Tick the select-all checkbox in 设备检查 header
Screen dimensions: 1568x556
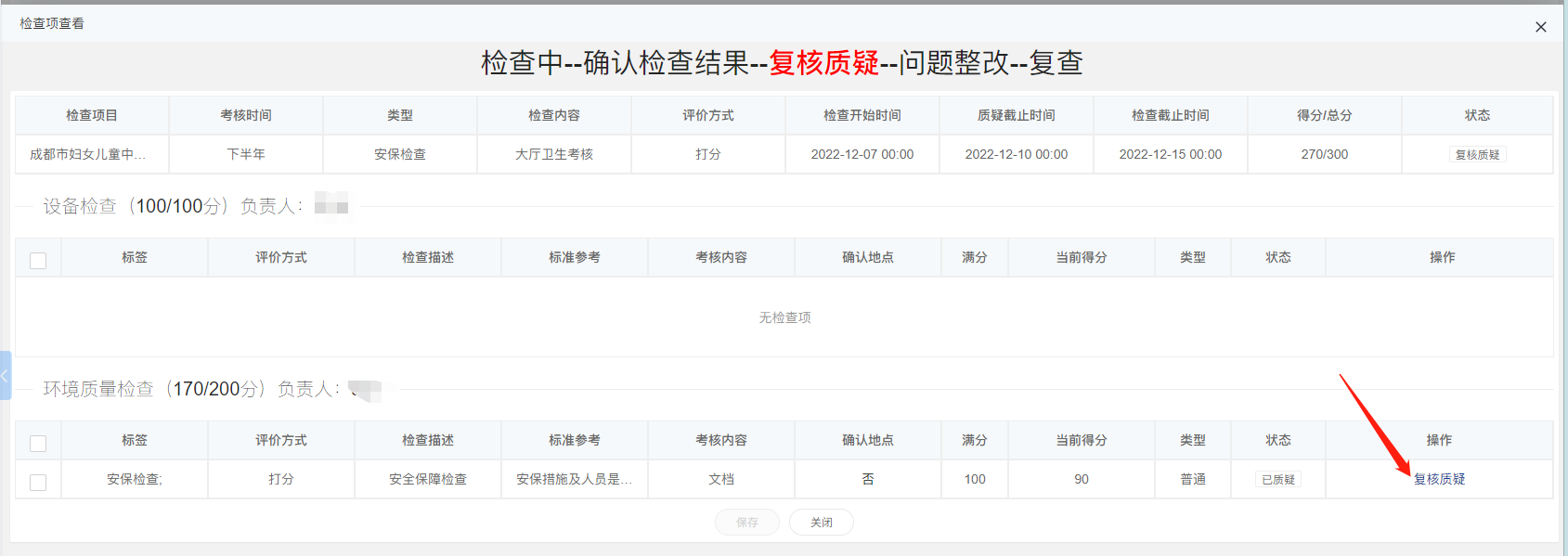(x=38, y=260)
